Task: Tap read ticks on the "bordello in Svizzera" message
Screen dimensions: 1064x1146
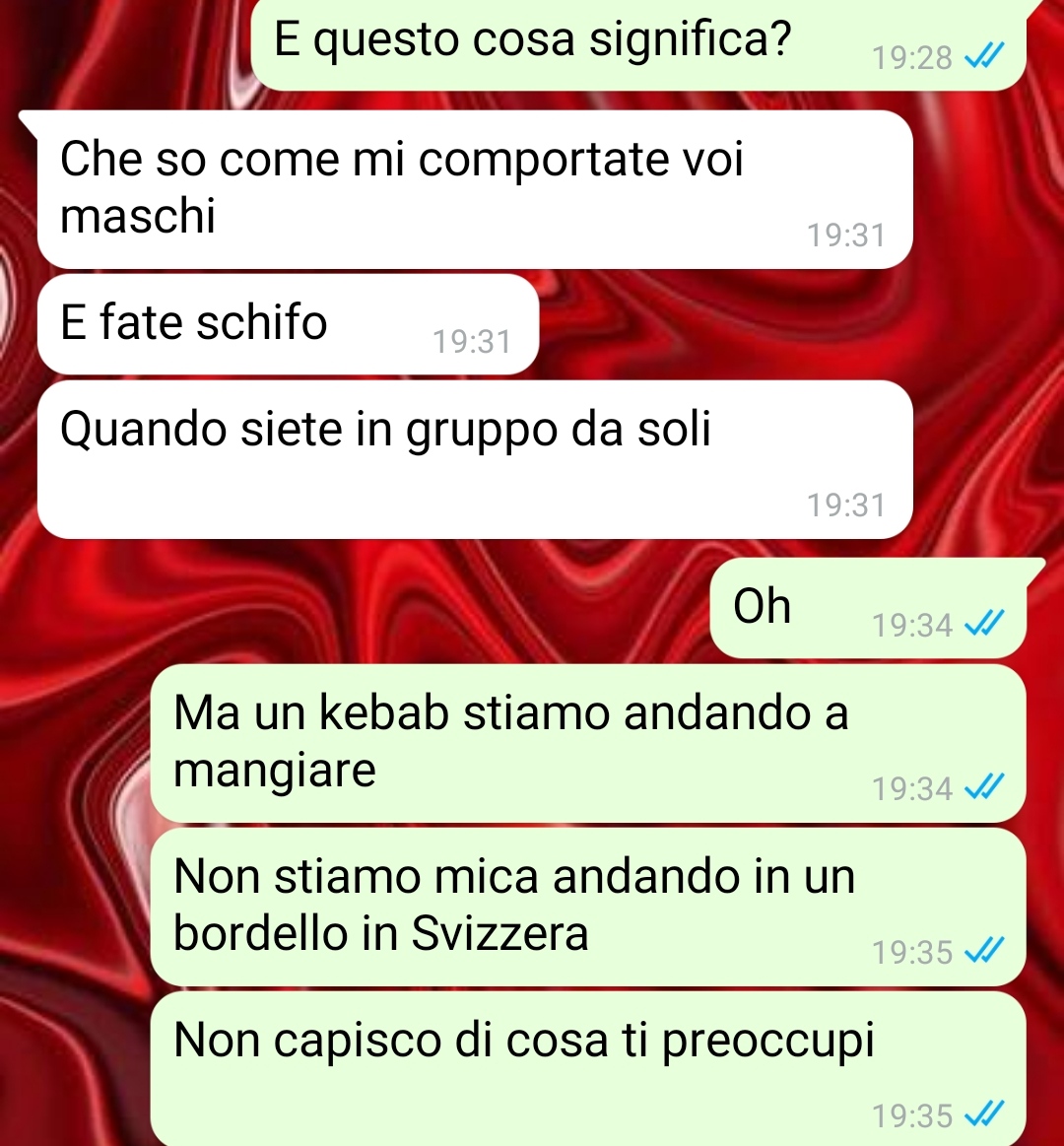Action: (x=984, y=952)
